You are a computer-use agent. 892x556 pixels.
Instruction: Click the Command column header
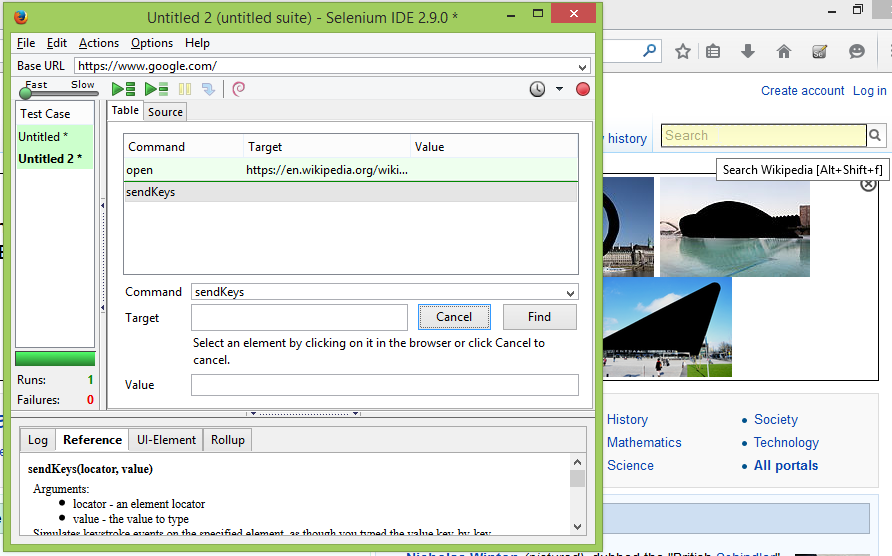184,147
